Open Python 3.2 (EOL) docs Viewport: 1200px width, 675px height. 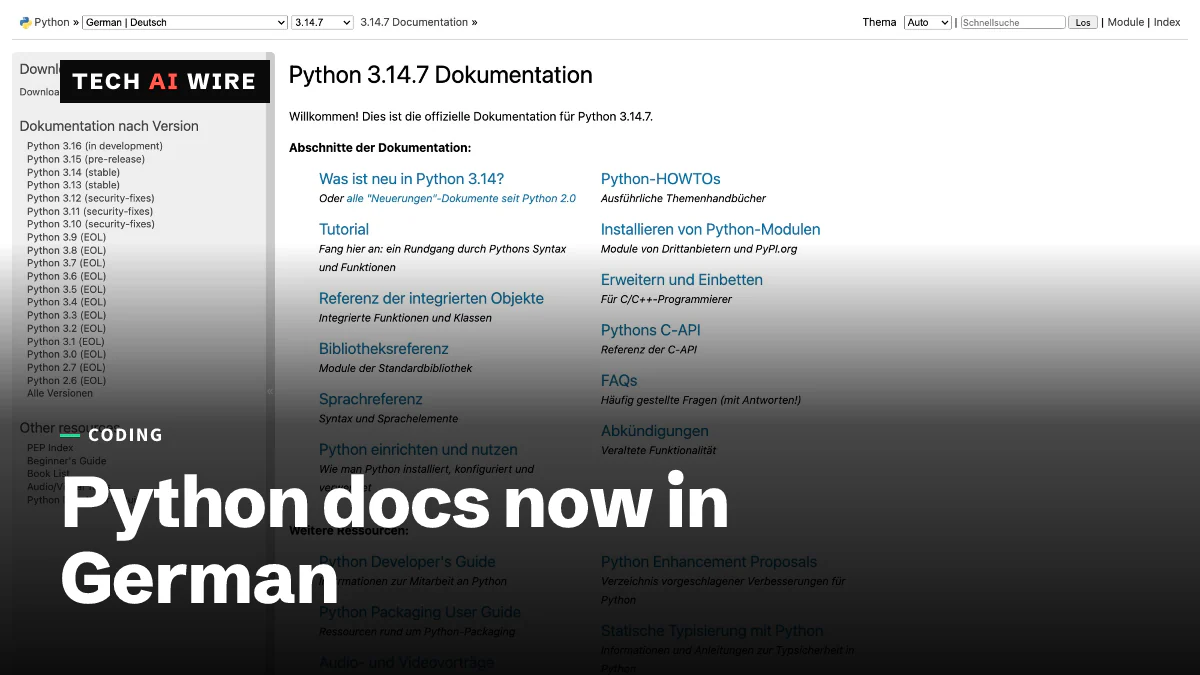(66, 328)
